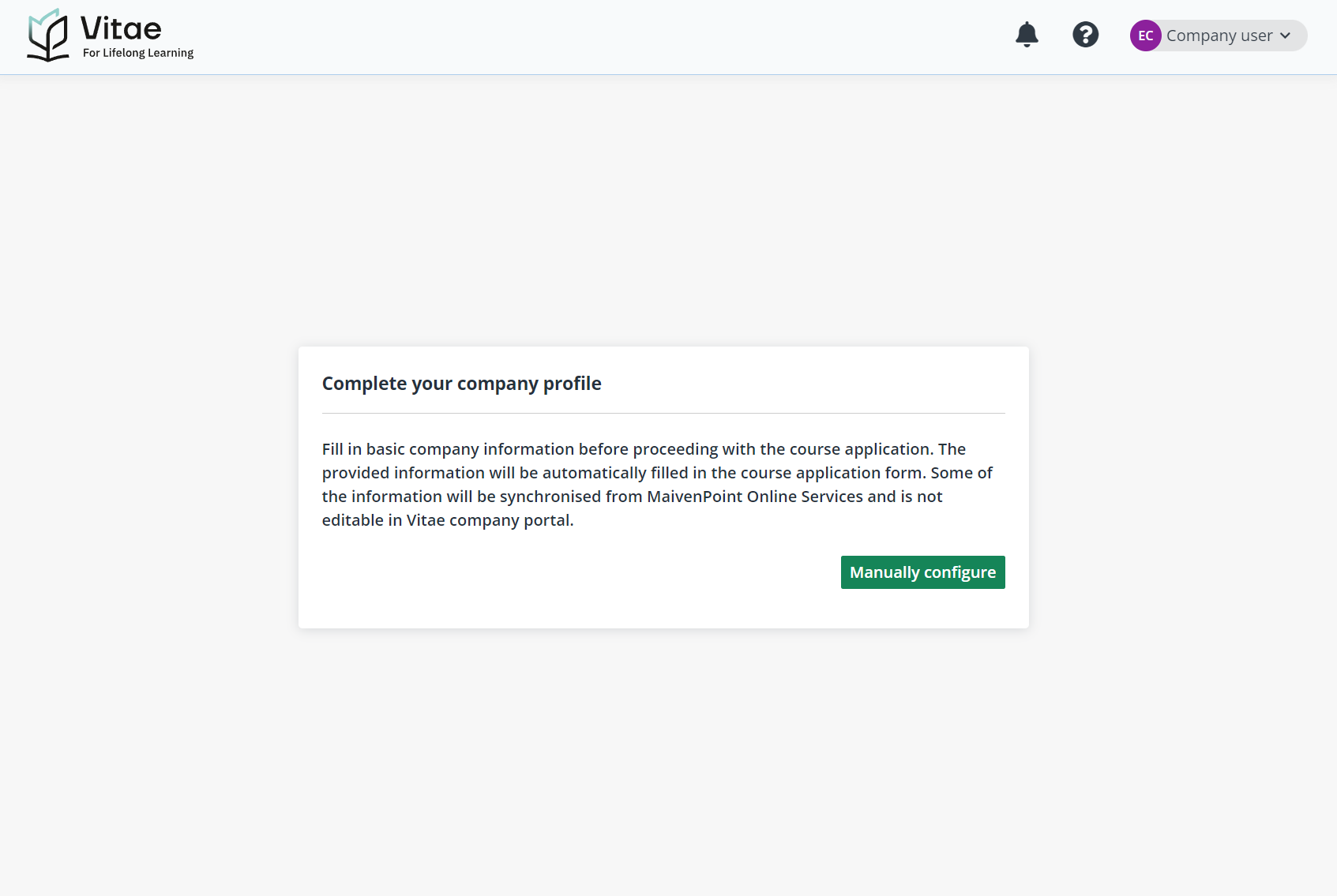Click the Complete your company profile heading
The width and height of the screenshot is (1337, 896).
coord(461,383)
